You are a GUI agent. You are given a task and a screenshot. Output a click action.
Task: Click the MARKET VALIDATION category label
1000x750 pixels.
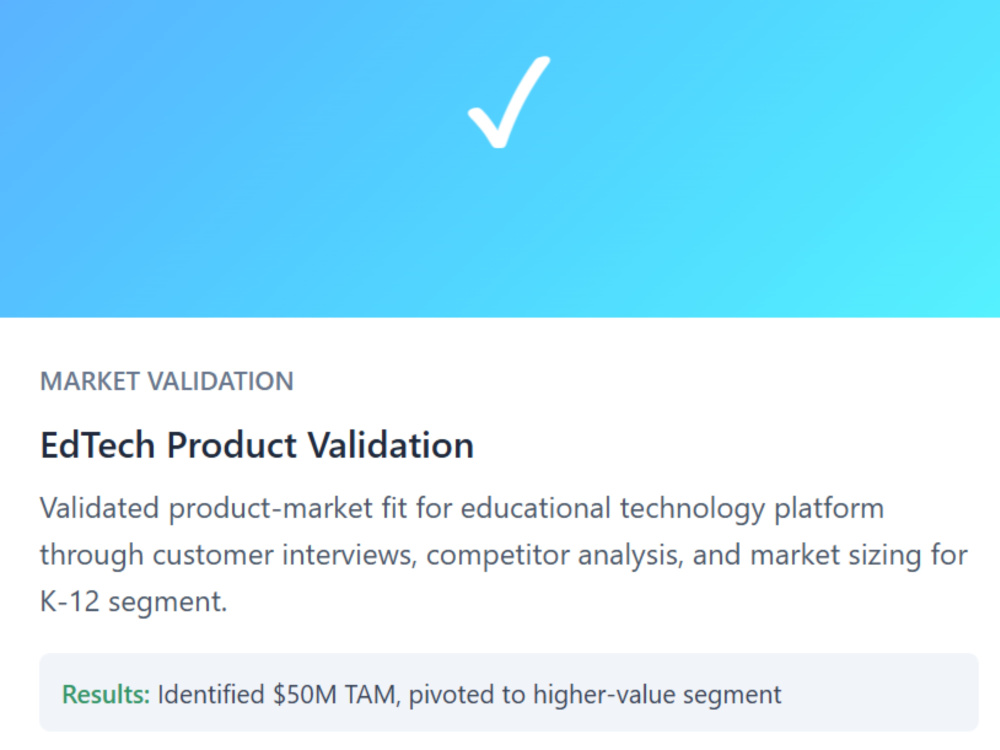tap(166, 381)
